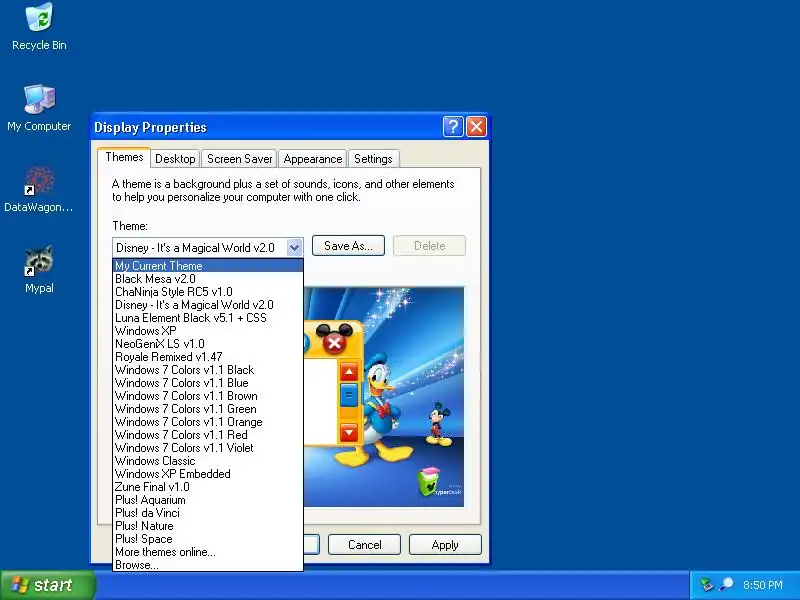Choose My Current Theme in the list
Screen dimensions: 800x600
click(x=208, y=266)
